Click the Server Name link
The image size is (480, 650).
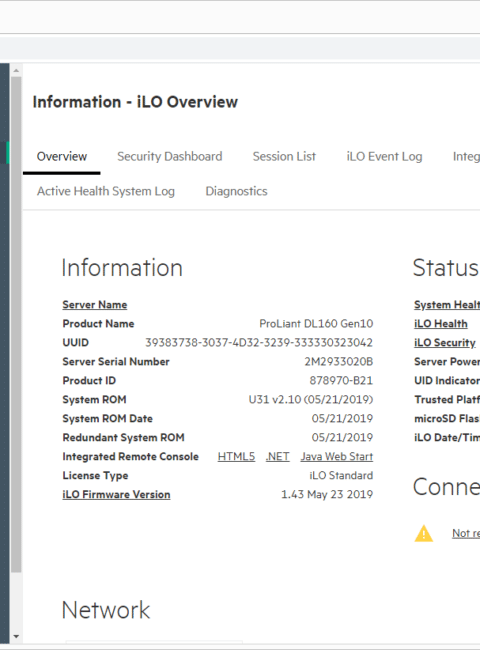pos(95,305)
